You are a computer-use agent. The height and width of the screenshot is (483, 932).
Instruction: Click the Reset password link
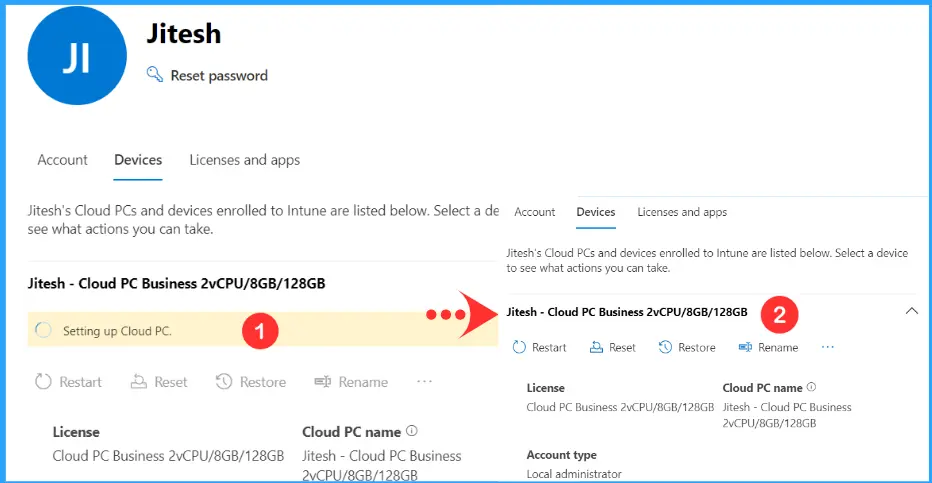[219, 75]
